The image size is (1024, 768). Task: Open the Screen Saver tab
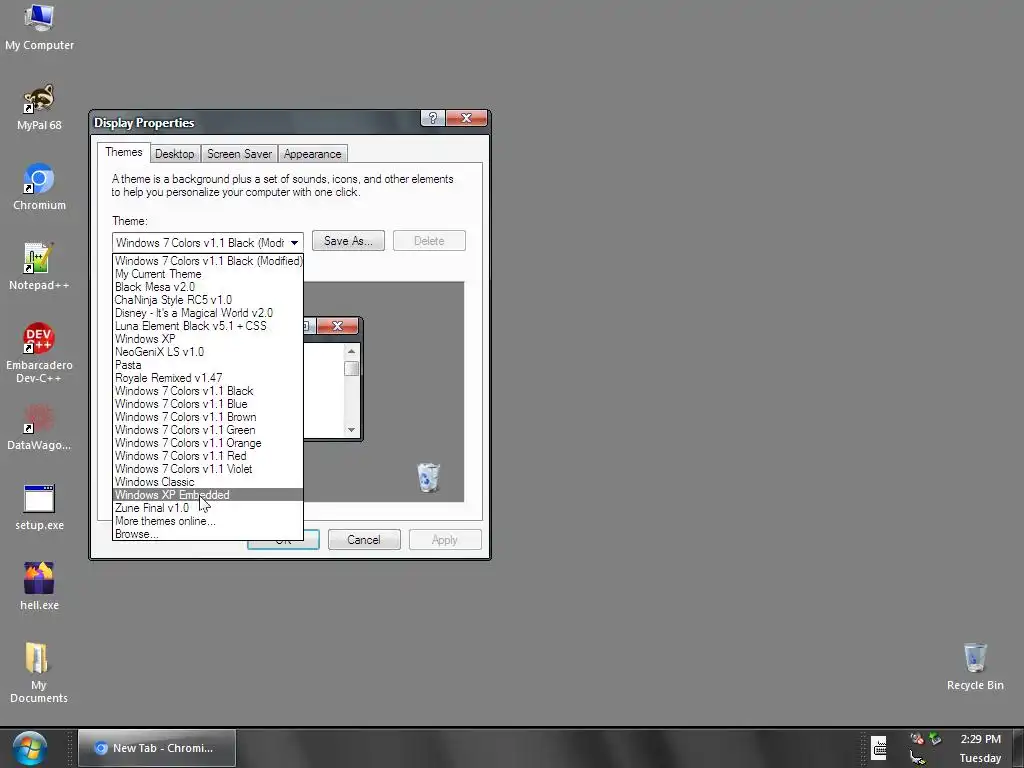point(239,154)
